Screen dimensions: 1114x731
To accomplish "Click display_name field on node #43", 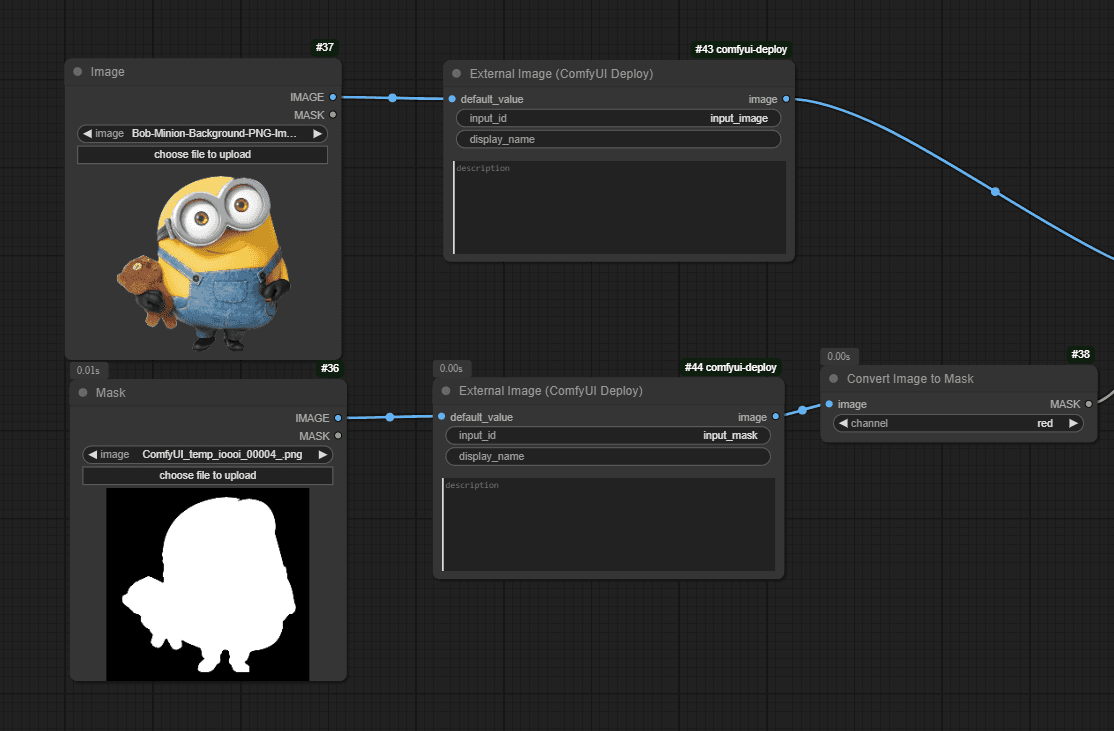I will (x=619, y=139).
